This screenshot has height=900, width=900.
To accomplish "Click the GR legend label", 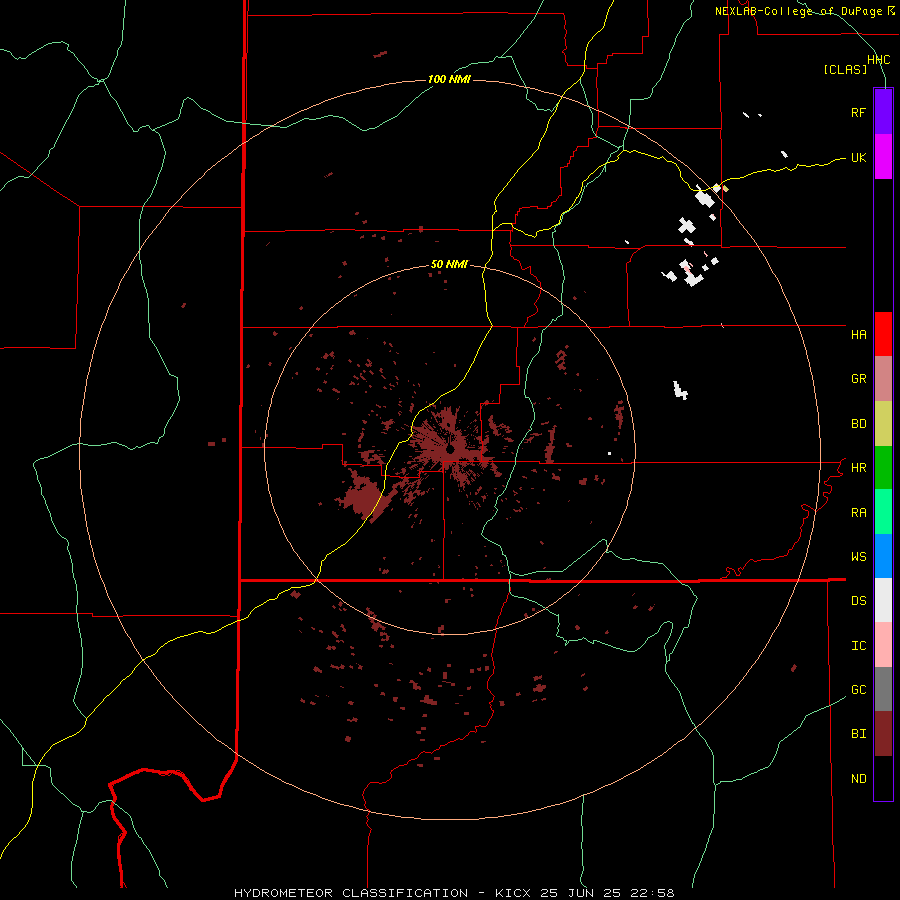I will coord(858,379).
